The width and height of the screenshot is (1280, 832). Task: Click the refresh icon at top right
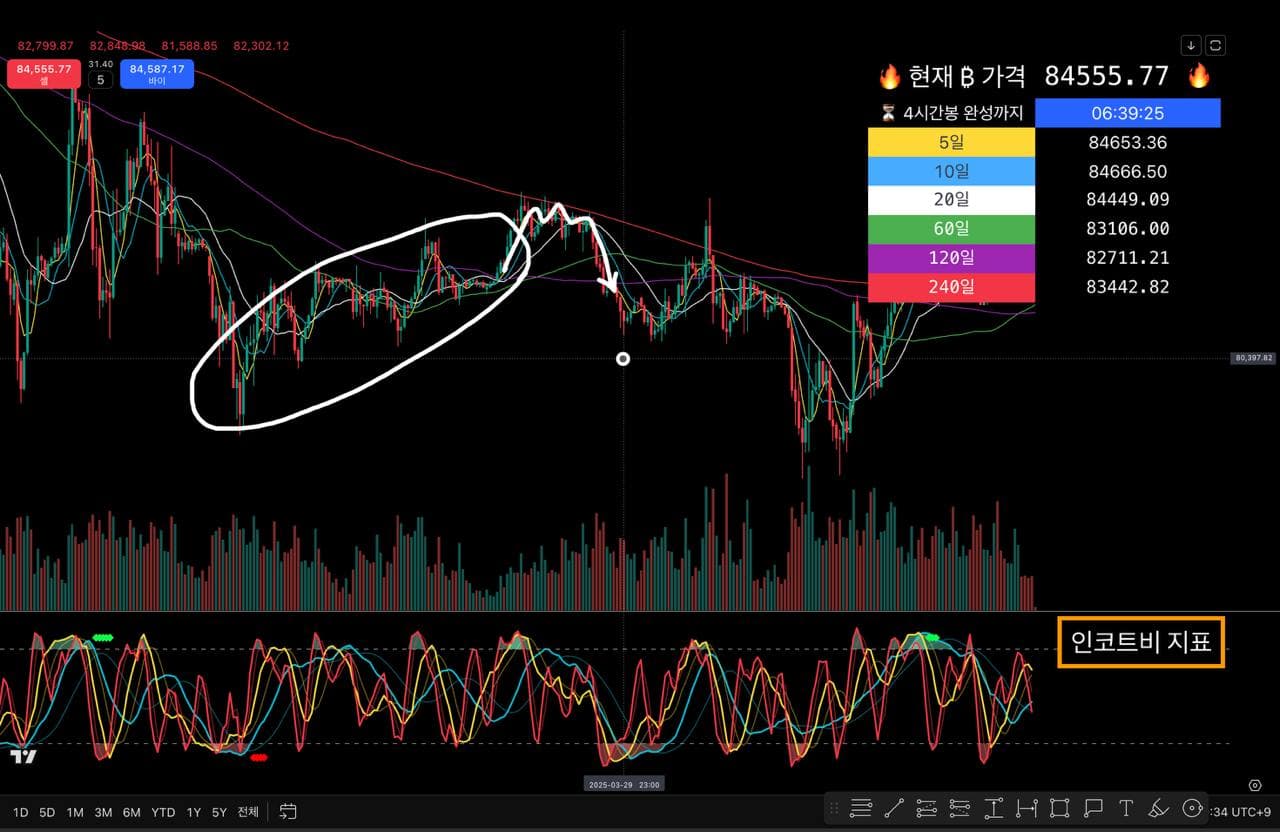point(1216,45)
